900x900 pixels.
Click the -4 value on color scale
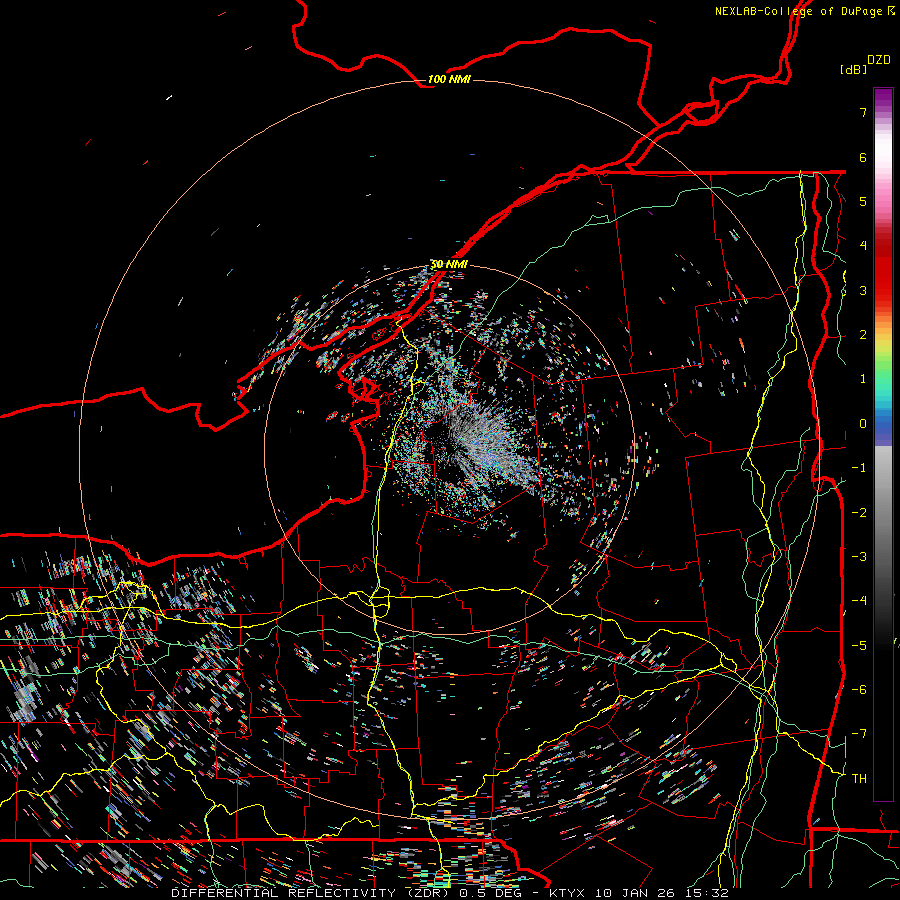pyautogui.click(x=859, y=600)
